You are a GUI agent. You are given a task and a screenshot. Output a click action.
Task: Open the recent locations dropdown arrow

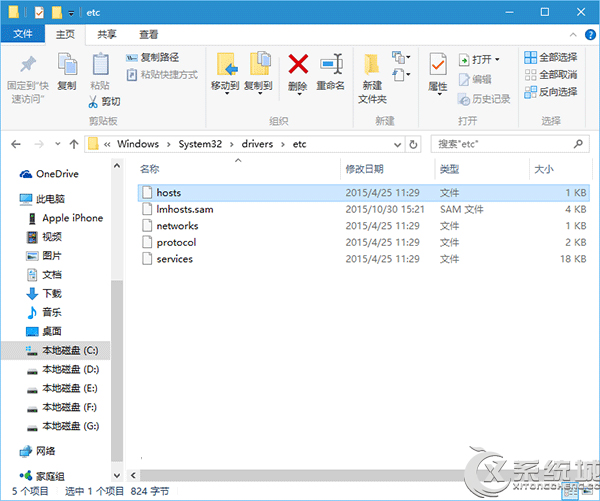point(58,144)
